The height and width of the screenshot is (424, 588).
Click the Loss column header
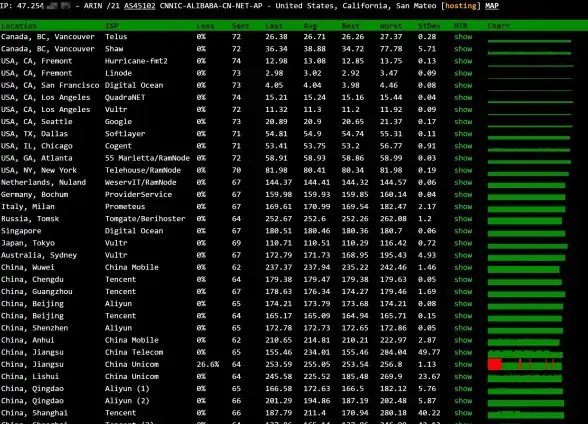point(205,26)
